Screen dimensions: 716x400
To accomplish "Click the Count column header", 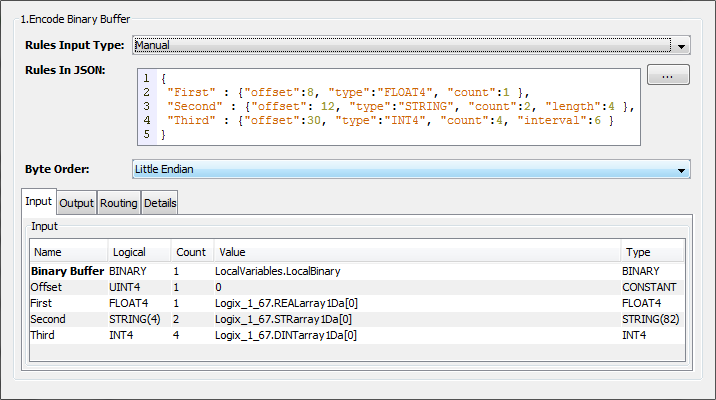I will pyautogui.click(x=190, y=252).
